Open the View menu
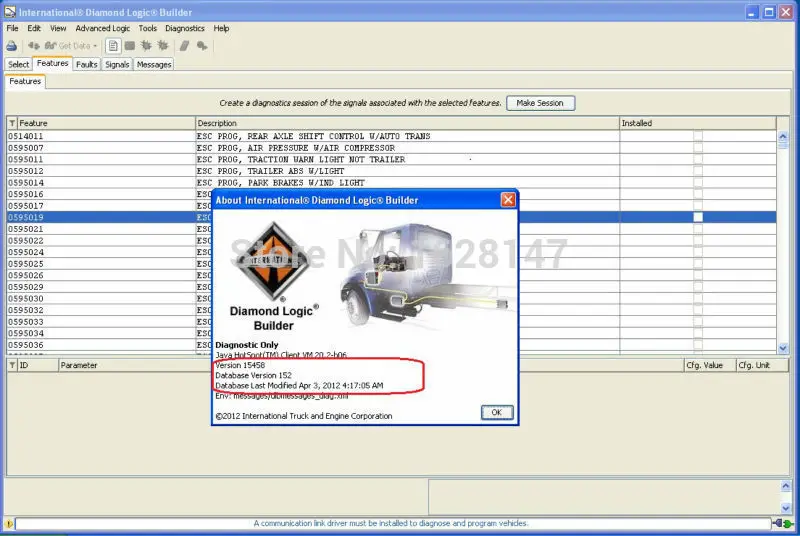800x536 pixels. pos(58,29)
